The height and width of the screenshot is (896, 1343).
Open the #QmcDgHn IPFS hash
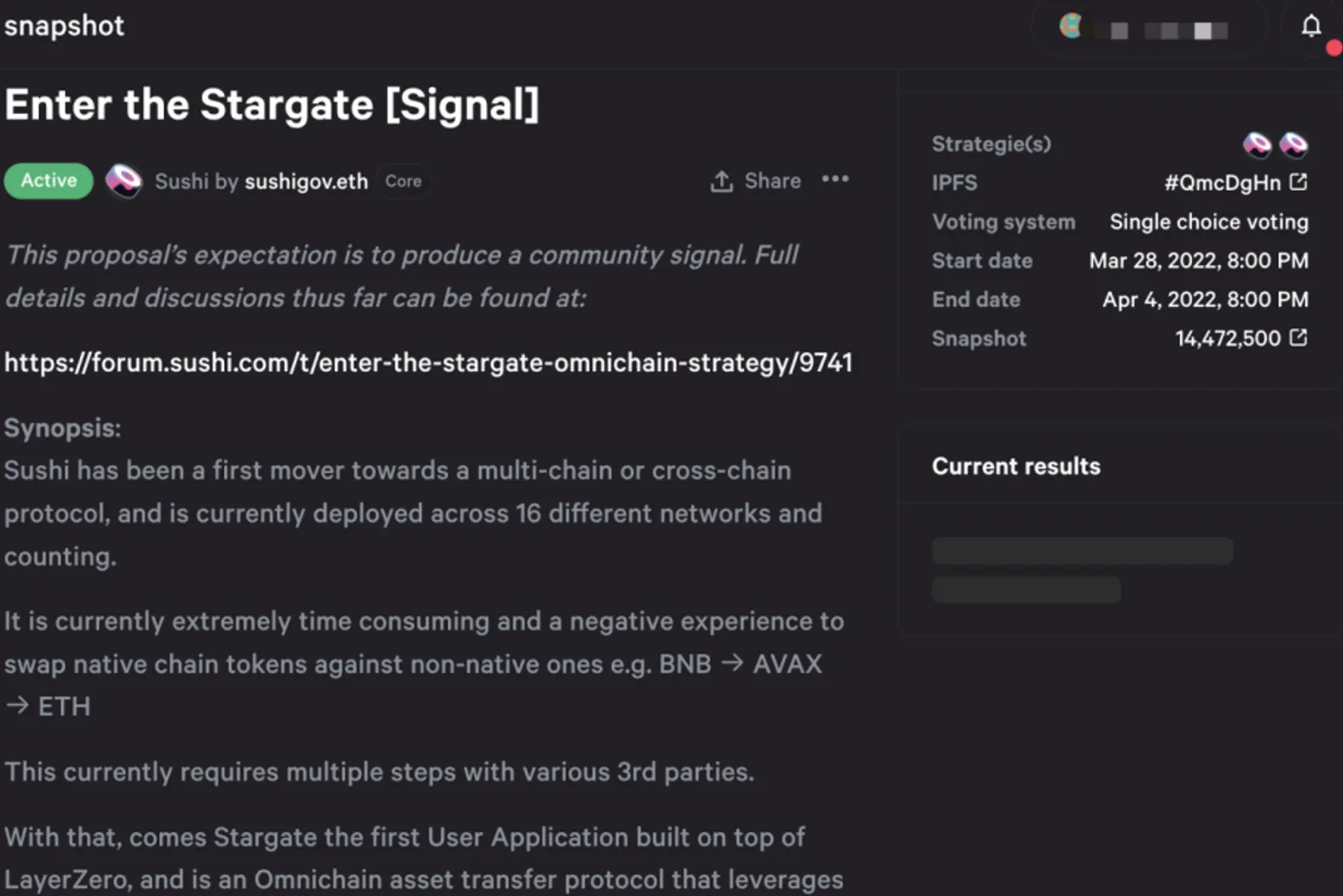1222,183
